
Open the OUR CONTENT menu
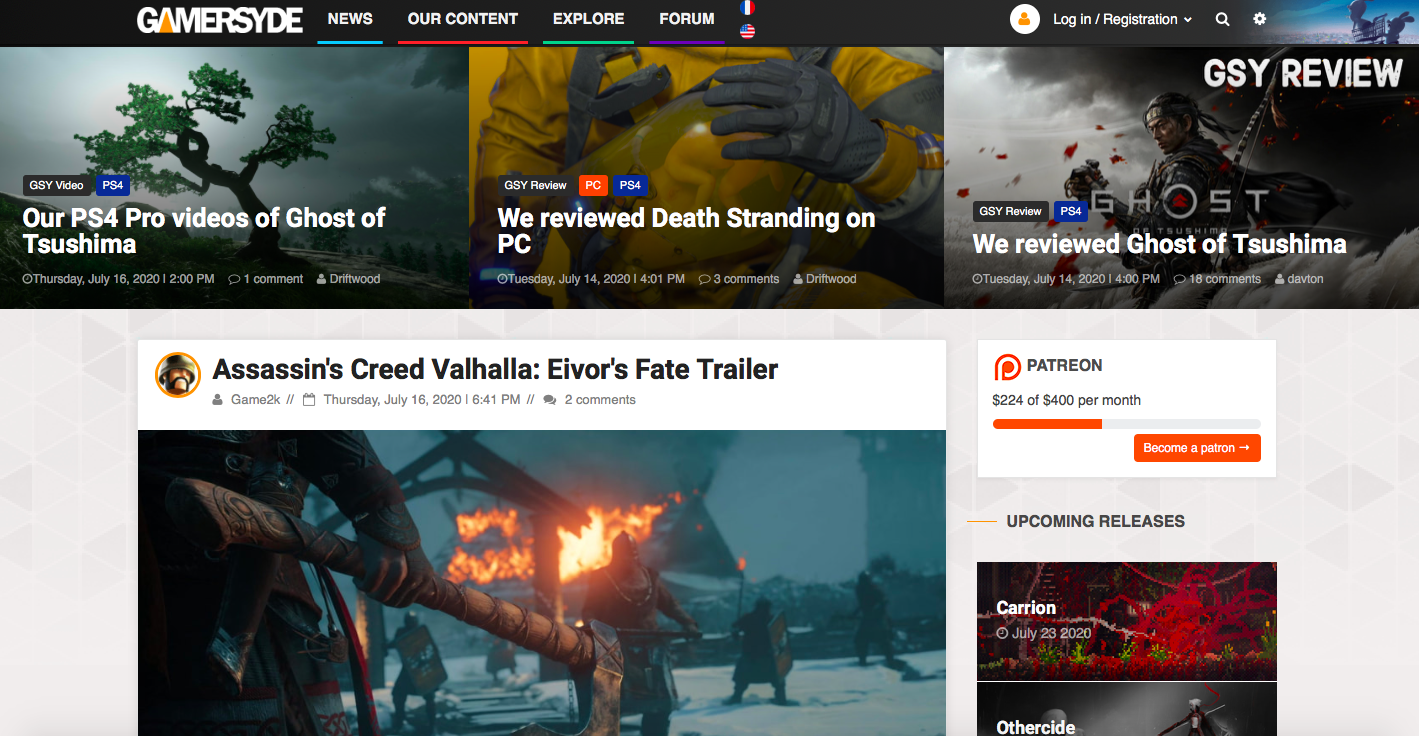click(463, 19)
